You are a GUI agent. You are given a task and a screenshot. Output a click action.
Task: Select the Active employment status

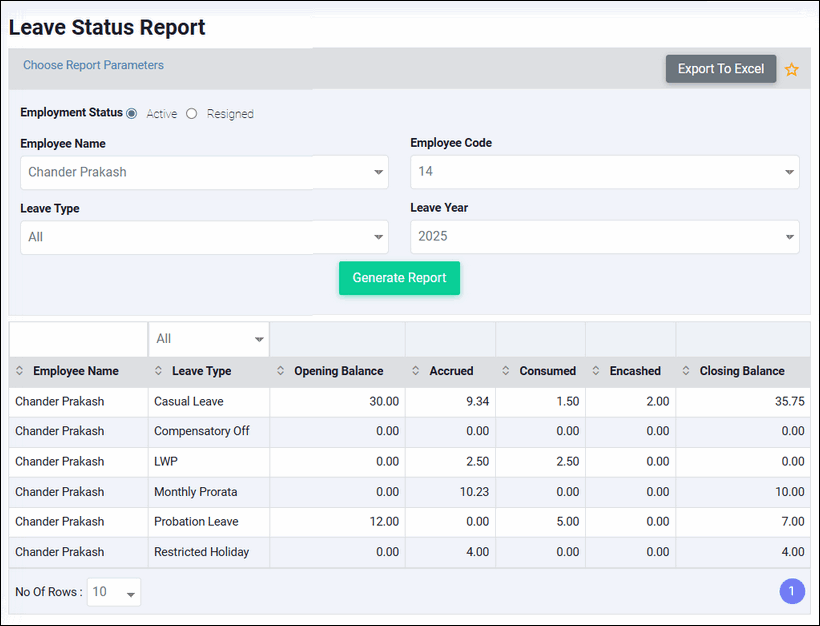click(132, 114)
